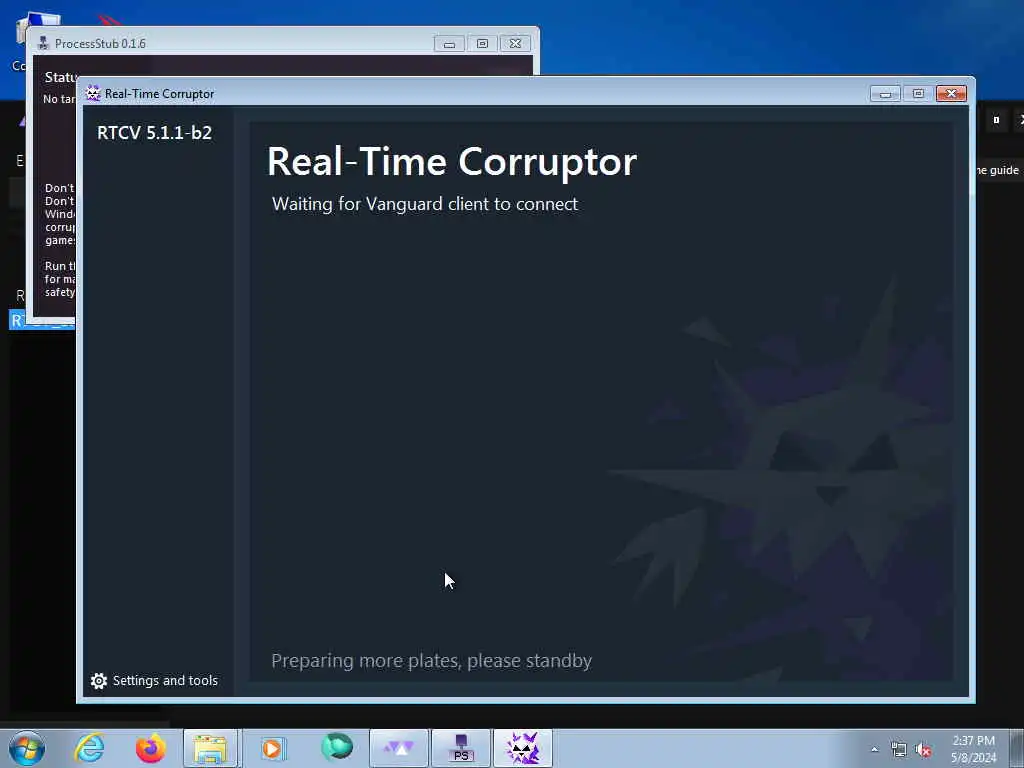Viewport: 1024px width, 768px height.
Task: Open Settings and tools in RTCV sidebar
Action: coord(154,680)
